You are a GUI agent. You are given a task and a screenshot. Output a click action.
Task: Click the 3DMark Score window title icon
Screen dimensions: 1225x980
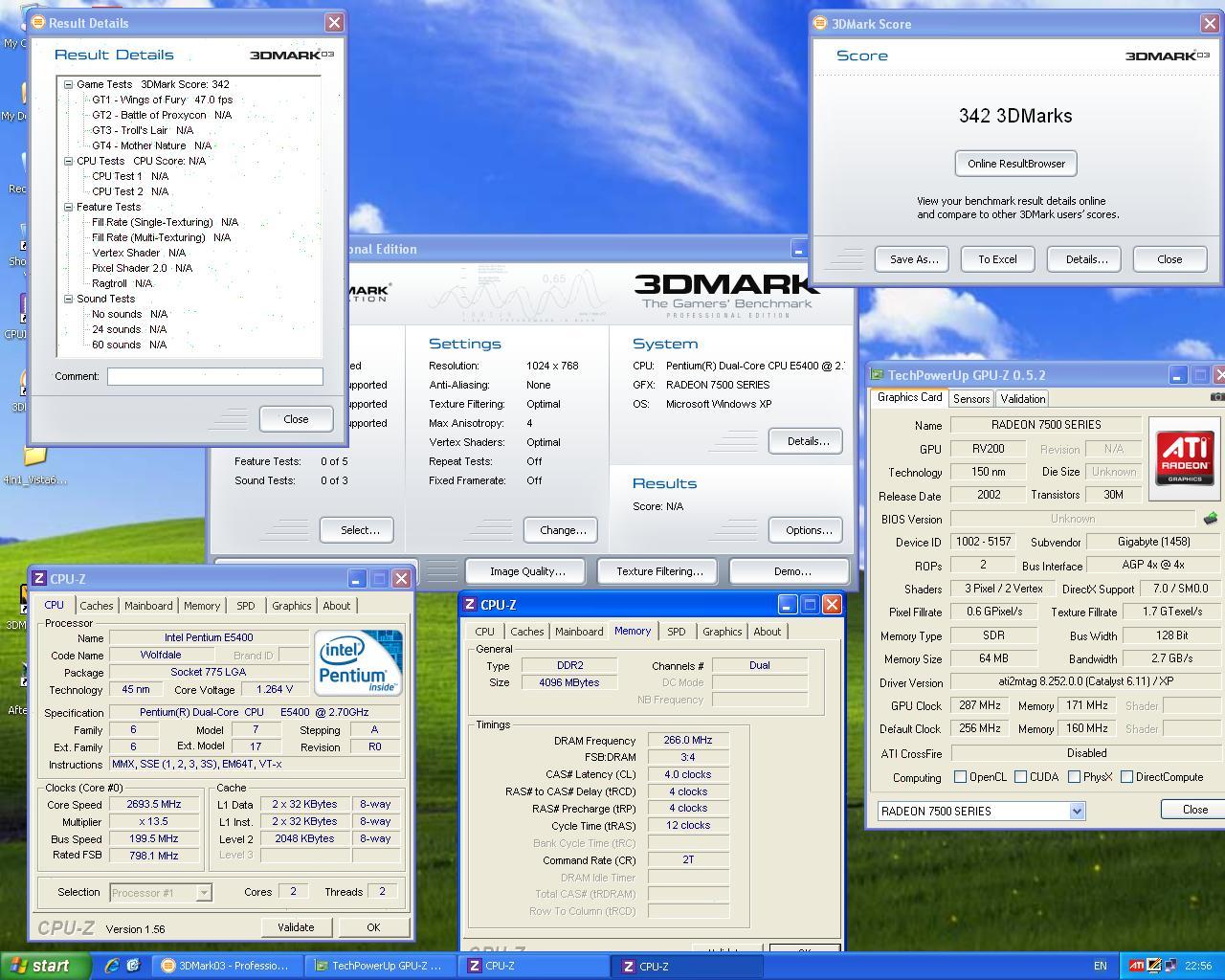coord(820,23)
